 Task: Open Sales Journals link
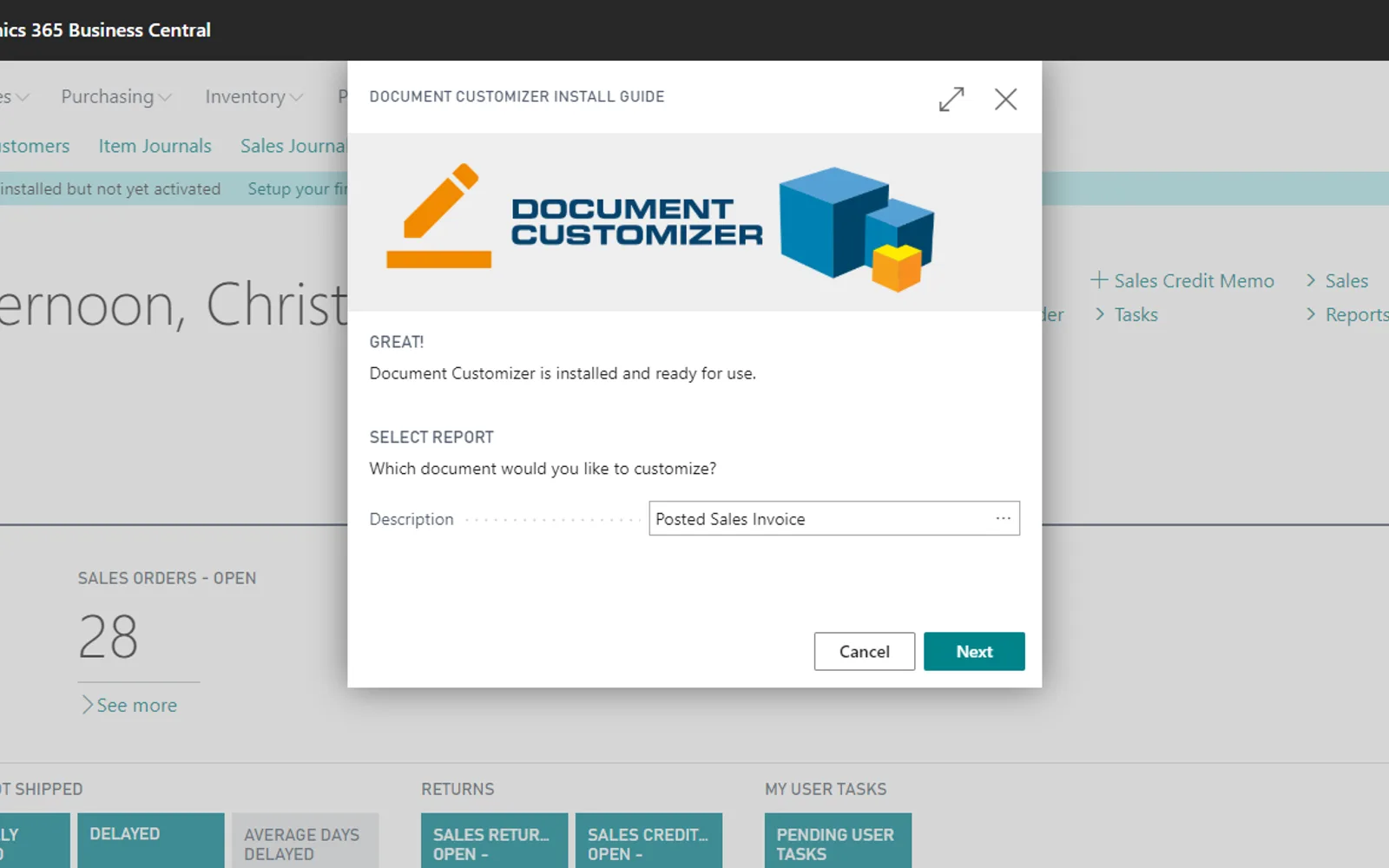(293, 146)
